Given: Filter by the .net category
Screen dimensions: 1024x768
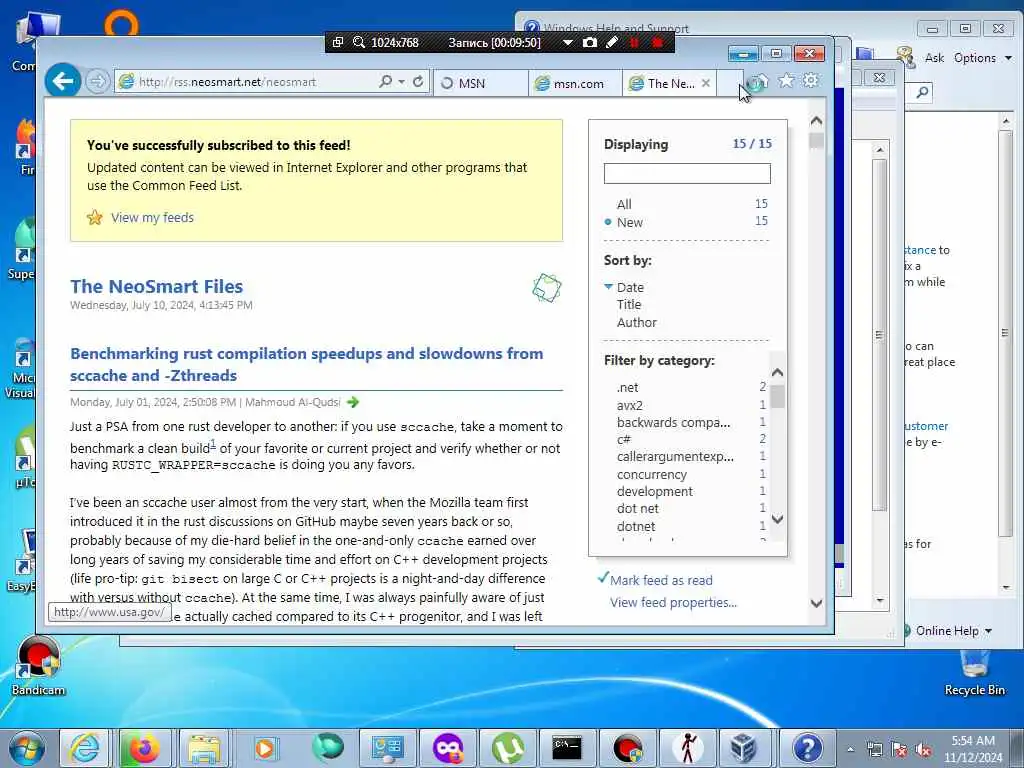Looking at the screenshot, I should point(628,387).
